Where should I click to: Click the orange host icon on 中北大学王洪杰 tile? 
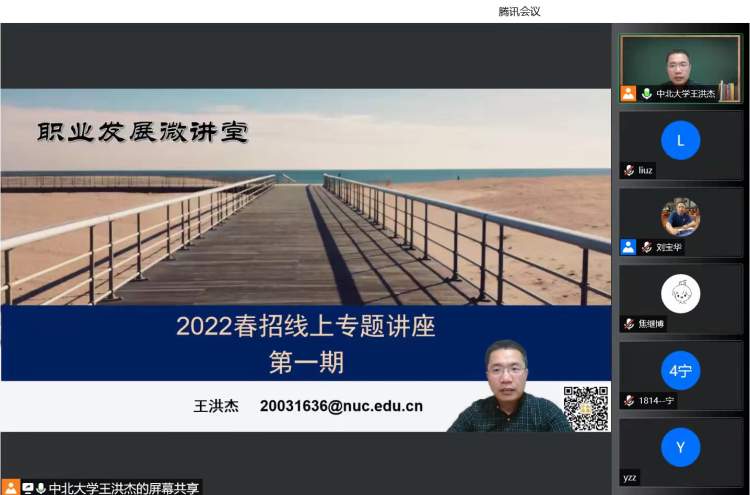(x=628, y=94)
